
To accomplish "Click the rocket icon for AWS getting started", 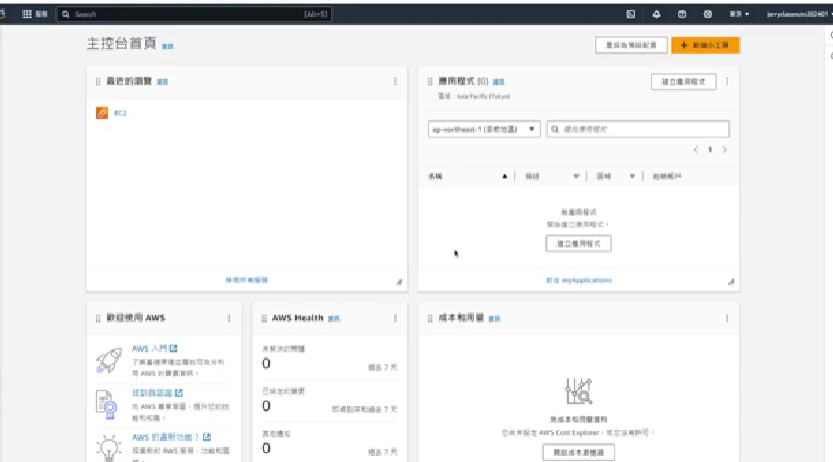I will (109, 361).
